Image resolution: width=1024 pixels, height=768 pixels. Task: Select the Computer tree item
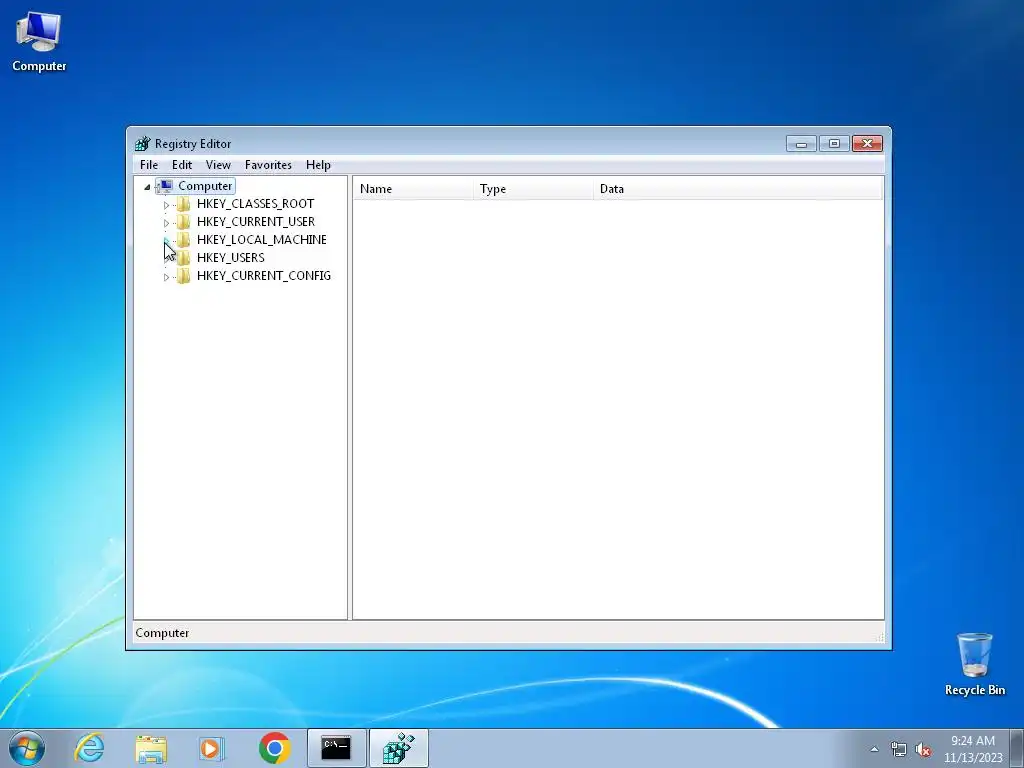click(205, 186)
